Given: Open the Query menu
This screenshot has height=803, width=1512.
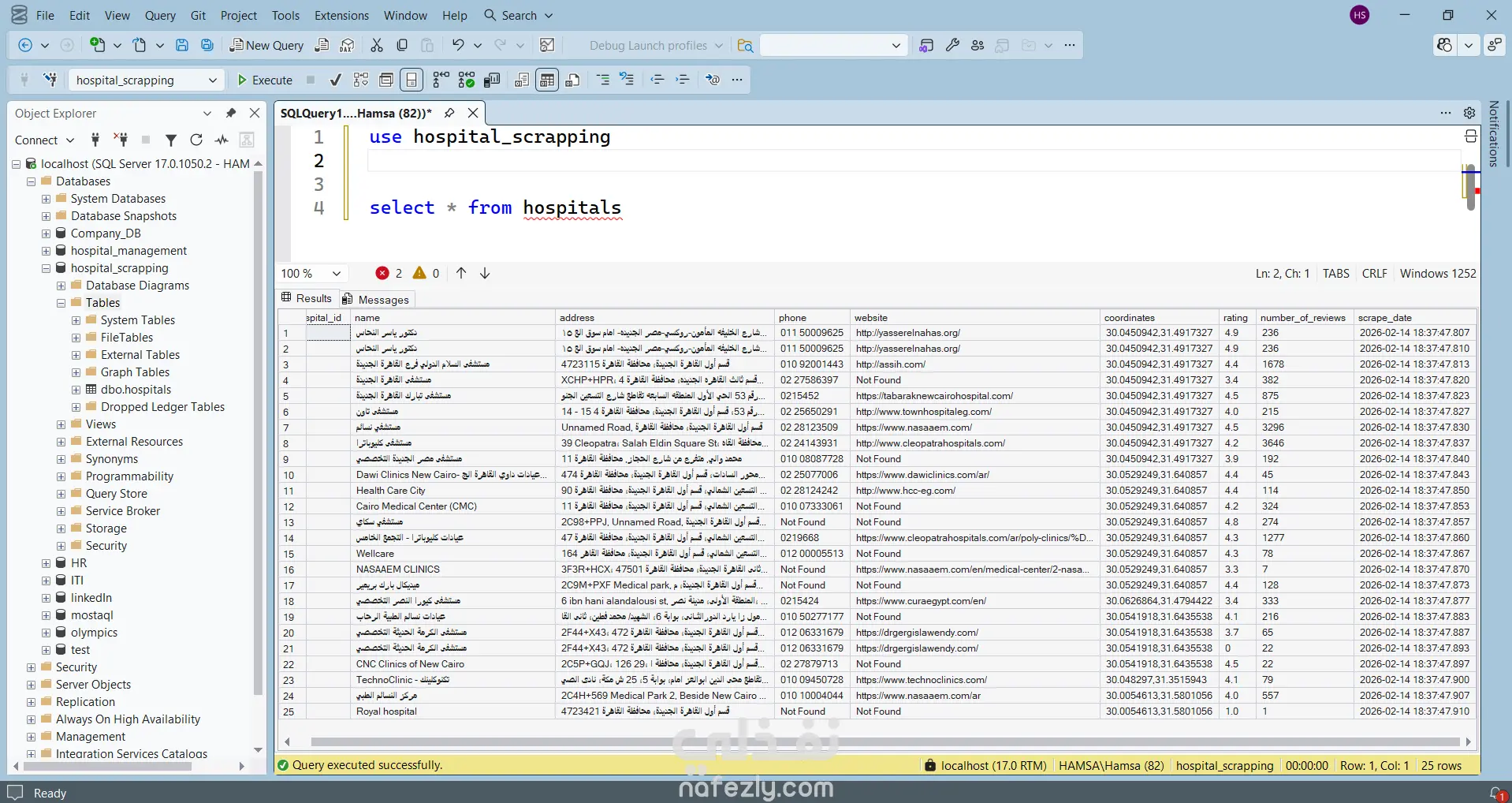Looking at the screenshot, I should (160, 15).
